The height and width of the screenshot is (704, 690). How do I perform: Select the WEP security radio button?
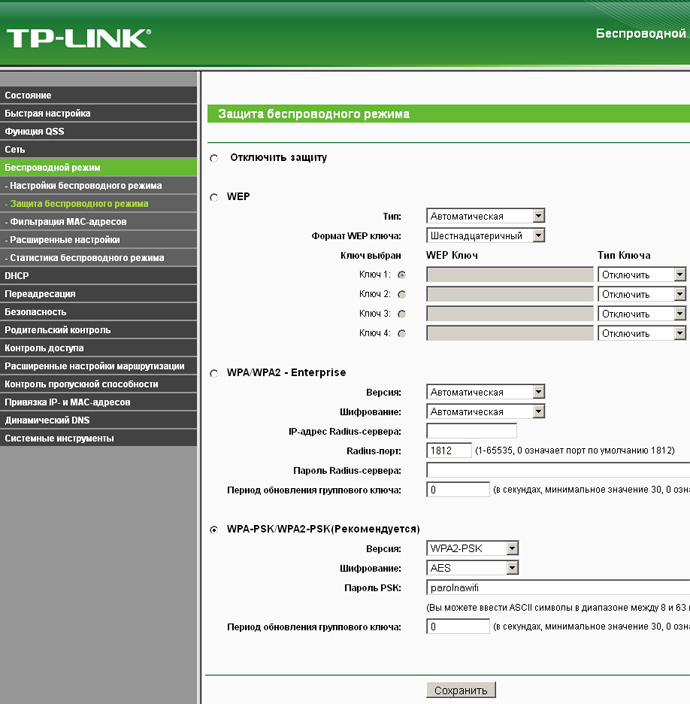tap(214, 197)
